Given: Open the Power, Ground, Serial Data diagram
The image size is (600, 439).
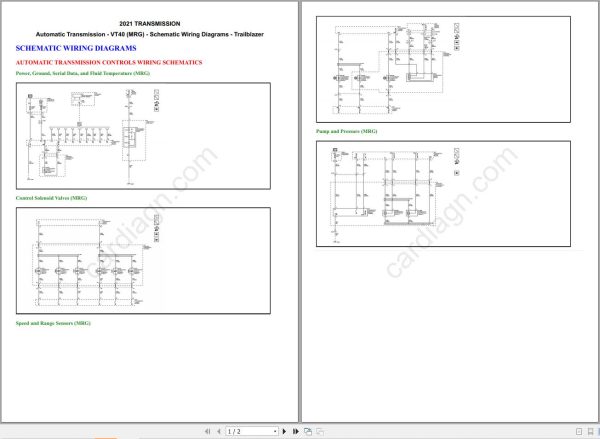Looking at the screenshot, I should point(143,136).
